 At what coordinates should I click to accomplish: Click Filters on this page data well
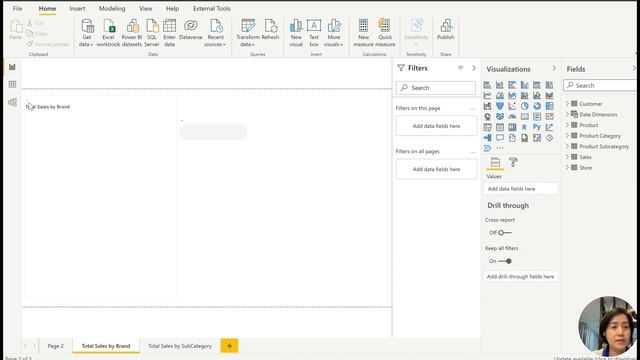[x=436, y=126]
